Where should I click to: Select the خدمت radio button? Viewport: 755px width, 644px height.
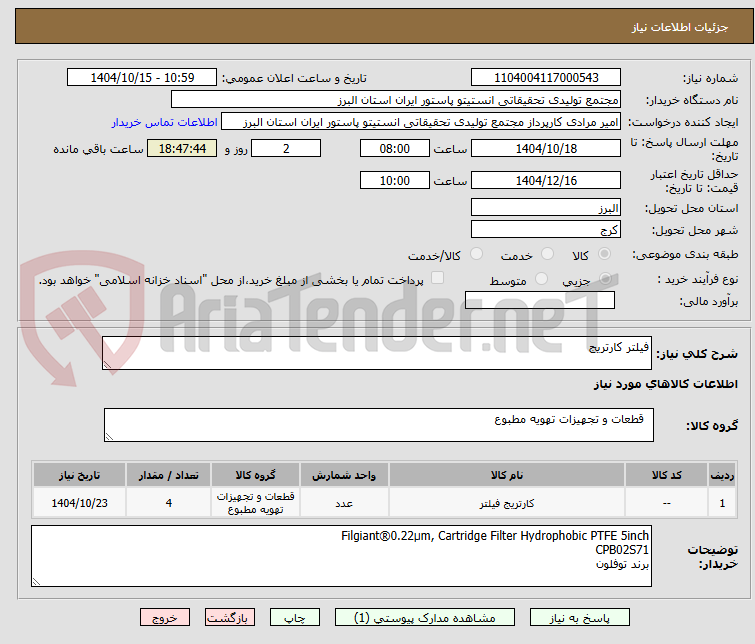547,254
